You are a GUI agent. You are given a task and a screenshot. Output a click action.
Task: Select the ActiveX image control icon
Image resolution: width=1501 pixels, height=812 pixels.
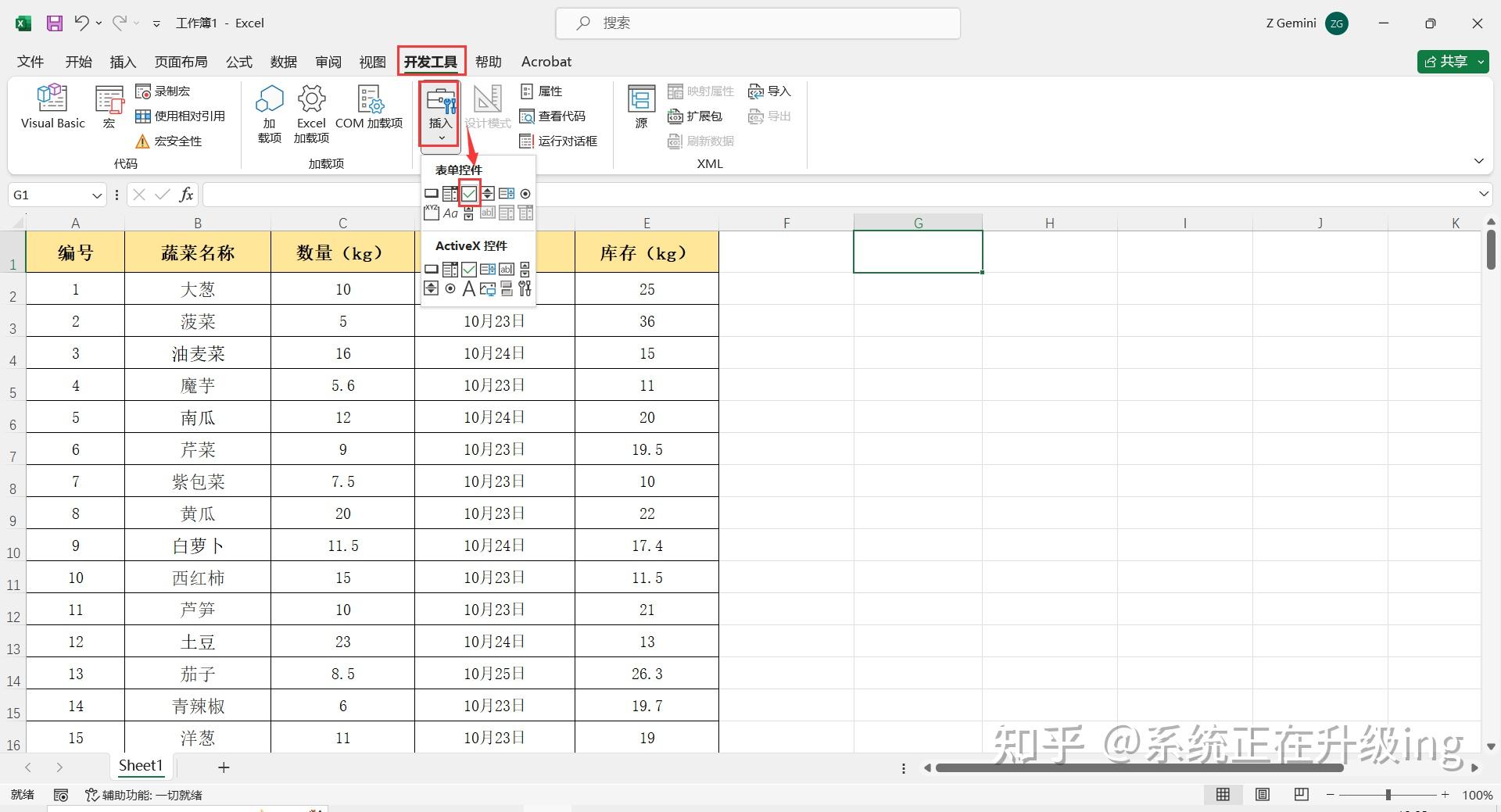pyautogui.click(x=488, y=289)
